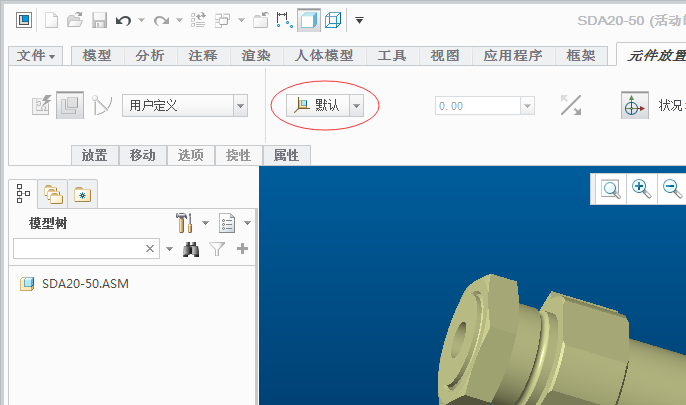Open the 挠性 panel tab
Screen dimensions: 686x405
pyautogui.click(x=238, y=155)
